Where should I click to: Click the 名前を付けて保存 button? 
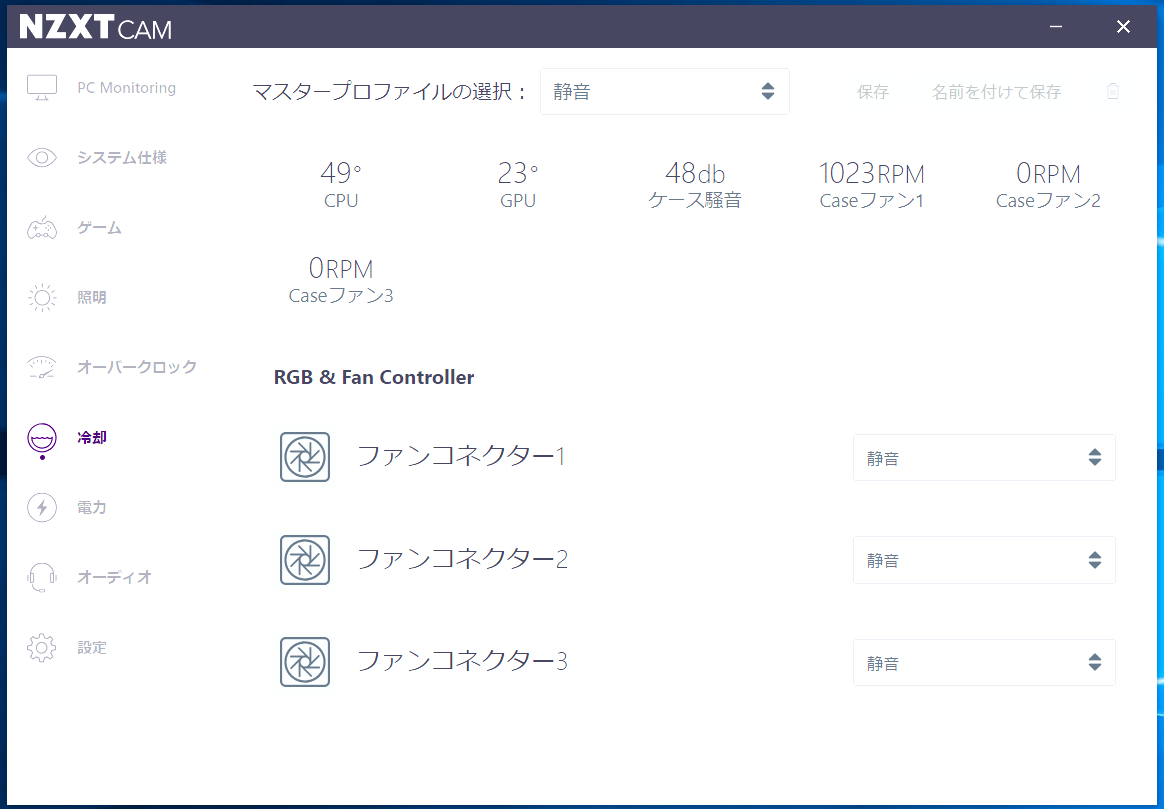[996, 92]
